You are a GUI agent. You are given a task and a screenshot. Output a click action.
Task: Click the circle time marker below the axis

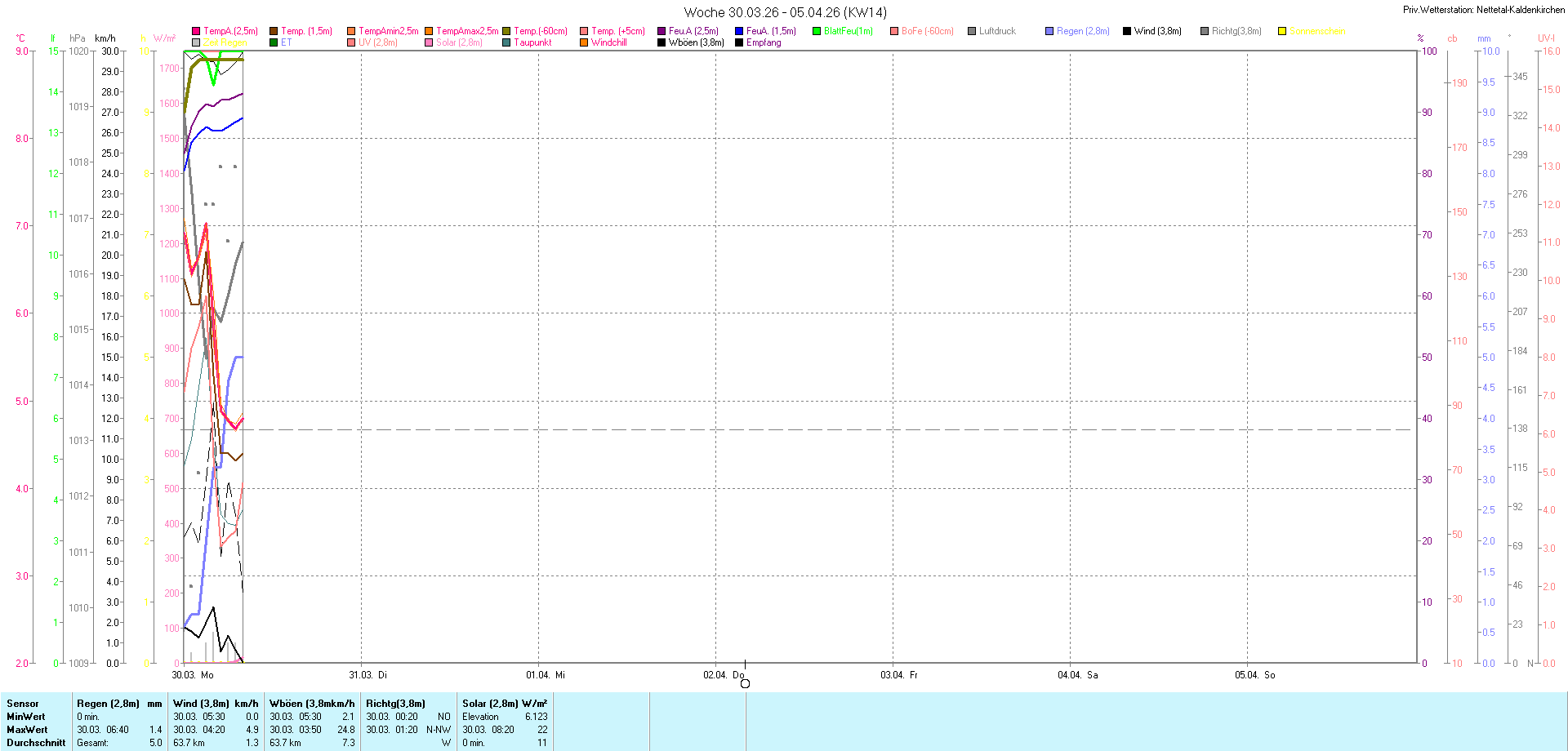click(x=745, y=684)
